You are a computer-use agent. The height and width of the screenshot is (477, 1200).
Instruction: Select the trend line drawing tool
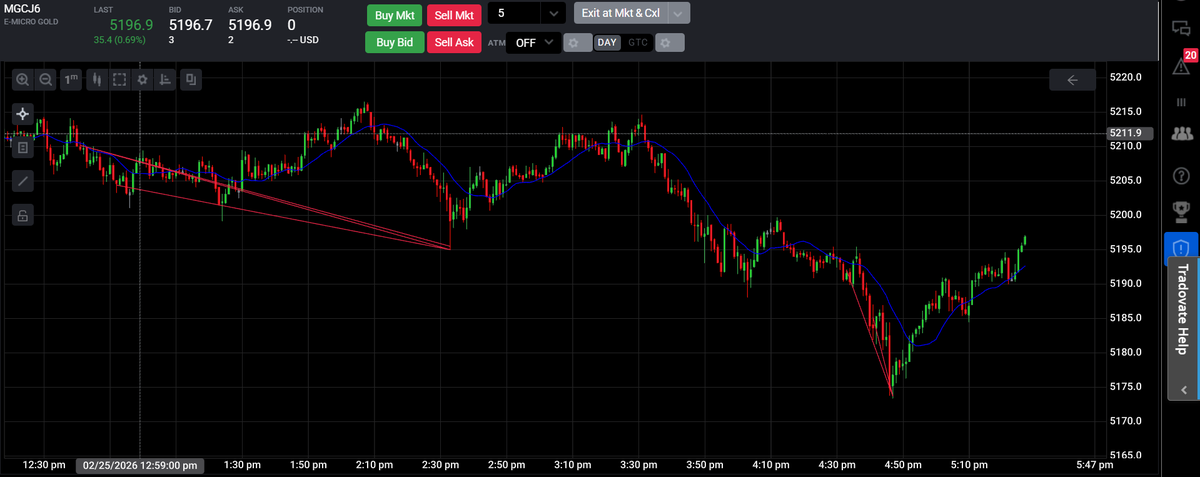coord(23,180)
